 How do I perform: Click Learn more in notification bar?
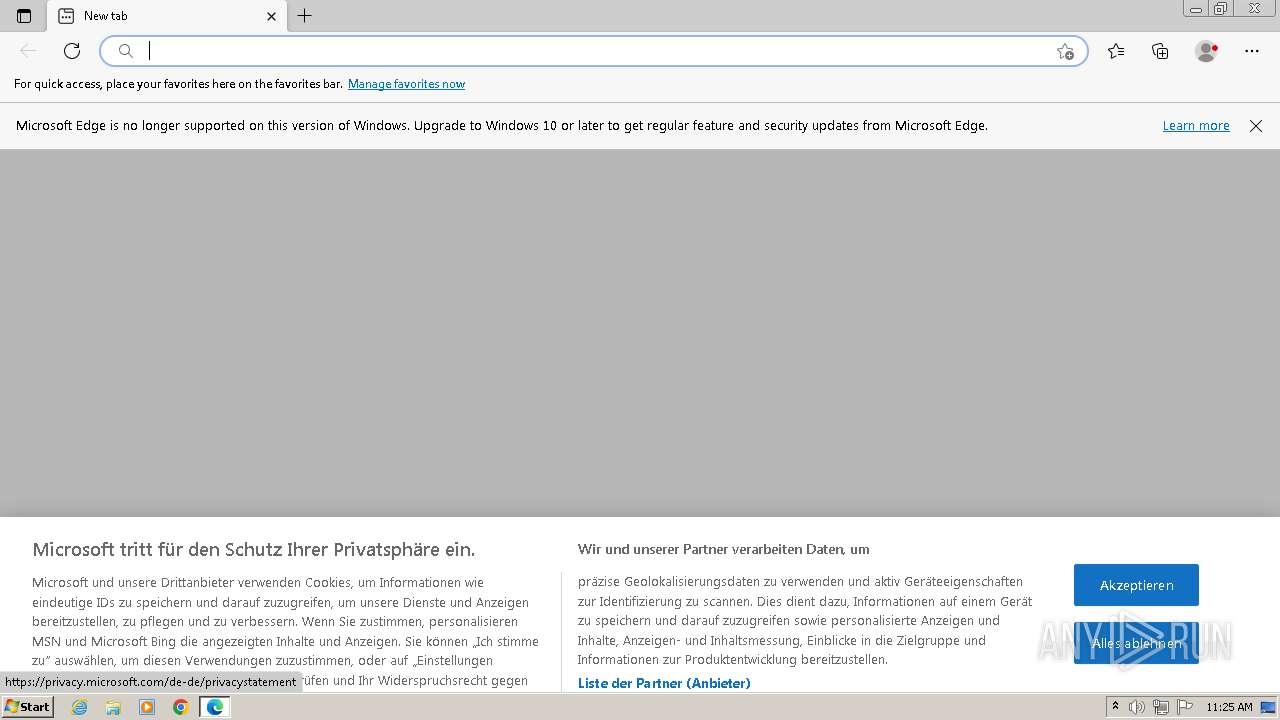point(1196,126)
